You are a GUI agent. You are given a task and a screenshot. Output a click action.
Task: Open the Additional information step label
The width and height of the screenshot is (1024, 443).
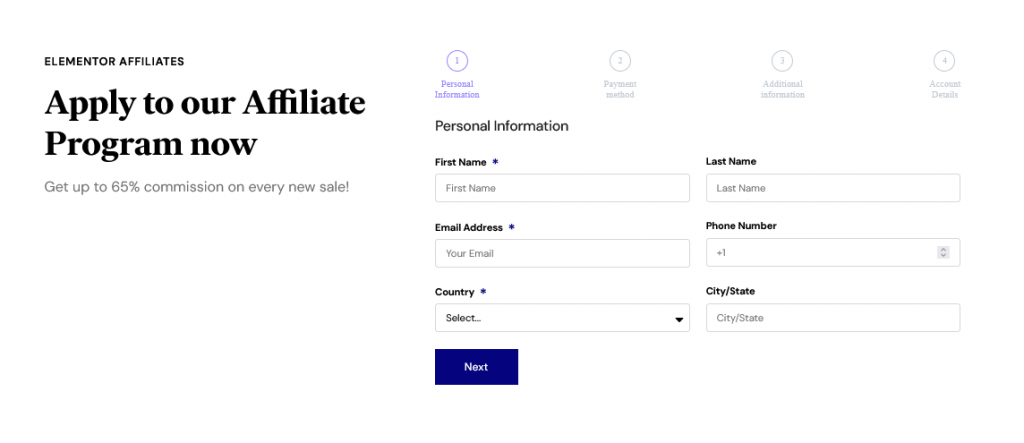(x=782, y=89)
